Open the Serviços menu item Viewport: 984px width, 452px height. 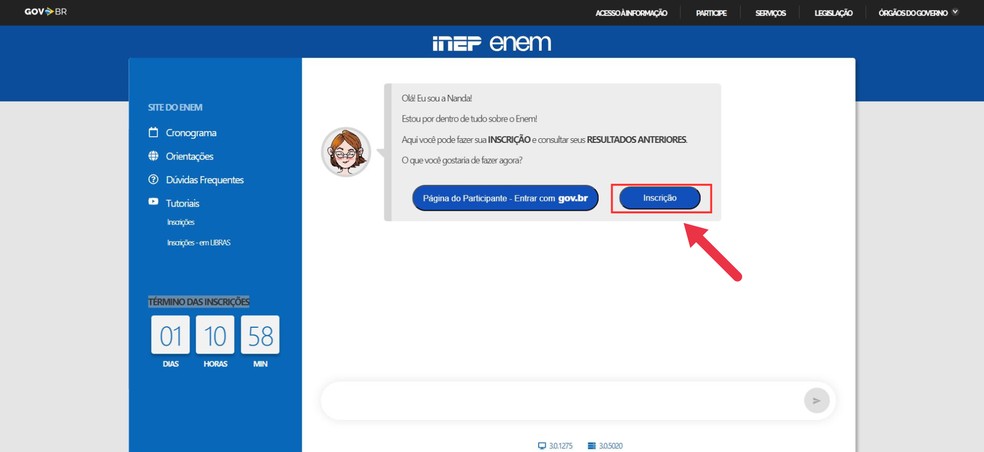pos(771,13)
